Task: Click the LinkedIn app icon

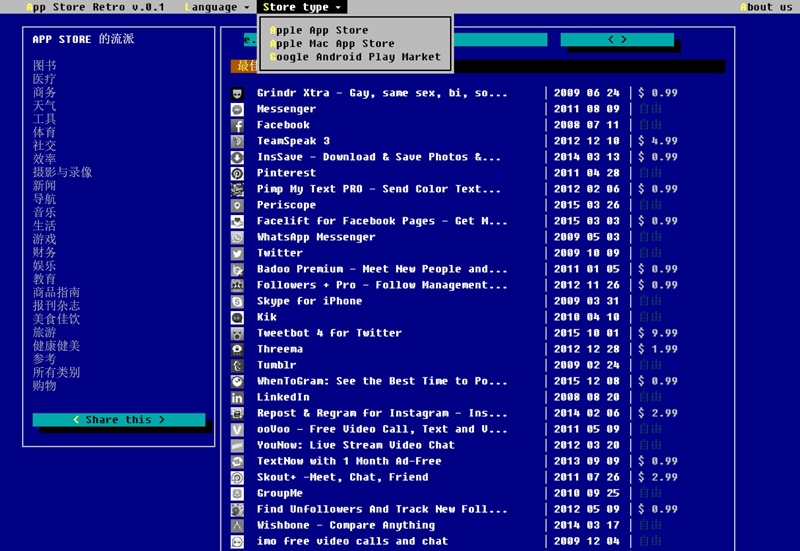Action: [237, 397]
